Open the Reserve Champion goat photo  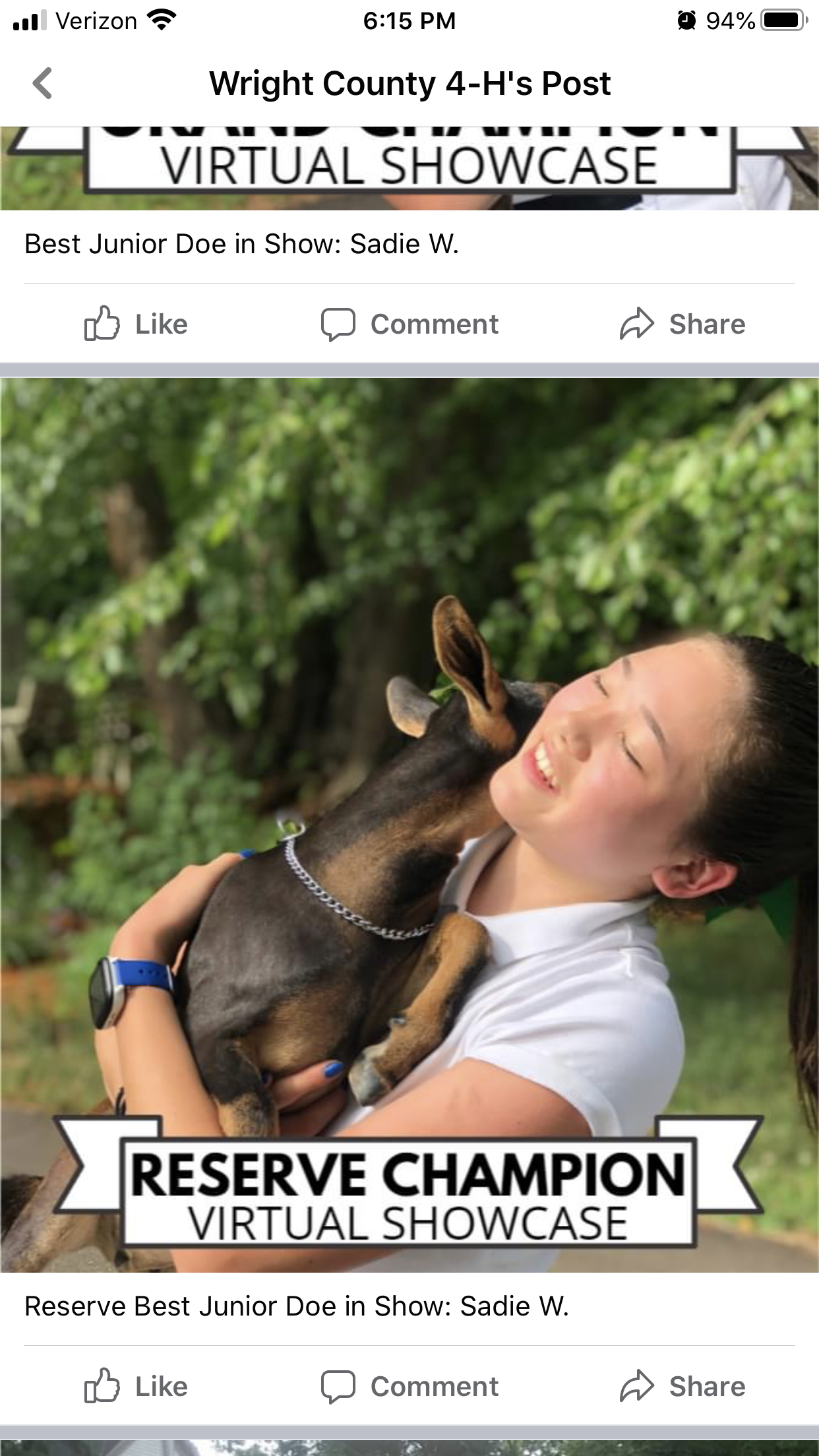(x=409, y=825)
